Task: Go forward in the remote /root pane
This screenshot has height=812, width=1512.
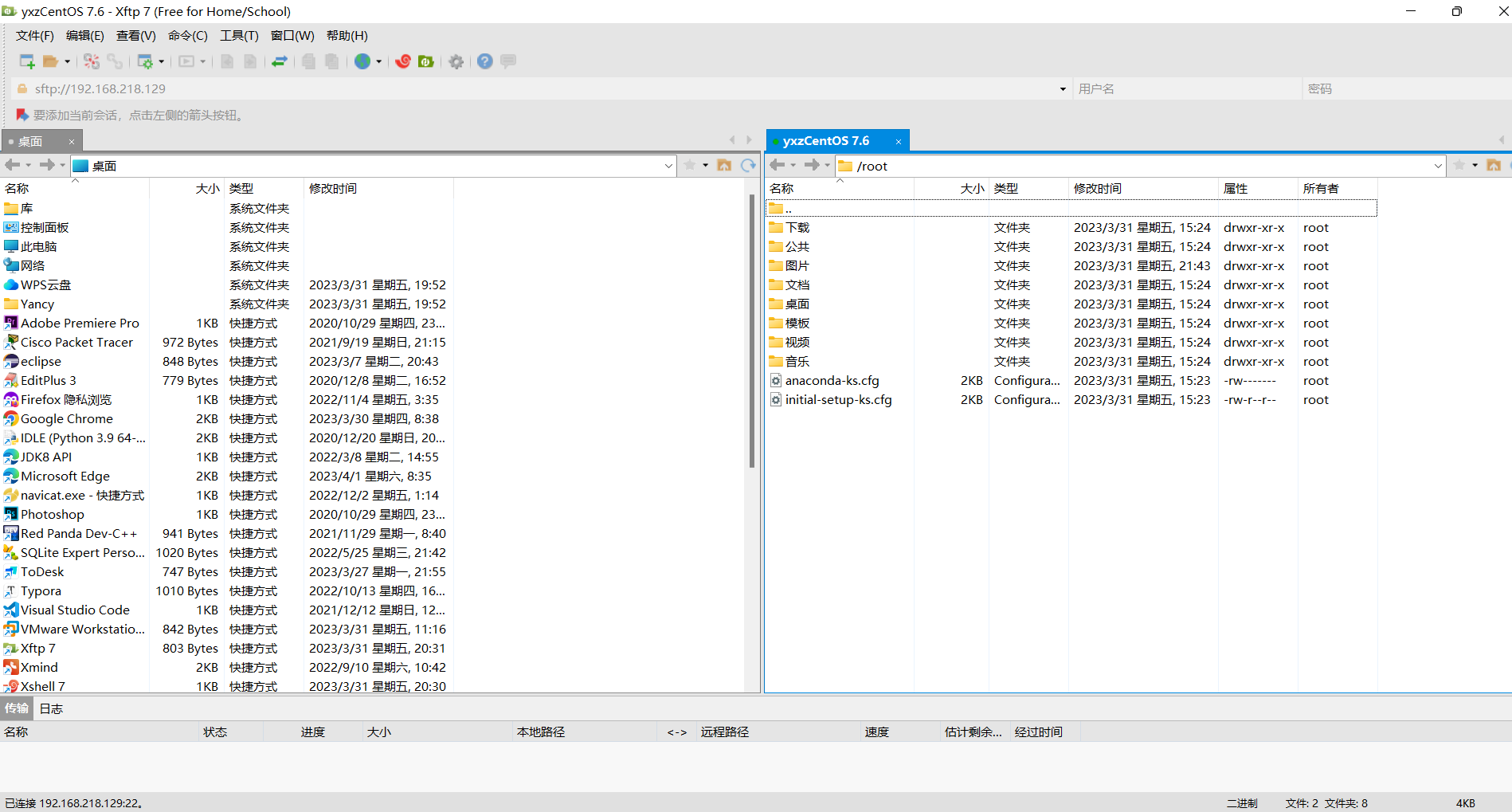Action: pos(812,165)
